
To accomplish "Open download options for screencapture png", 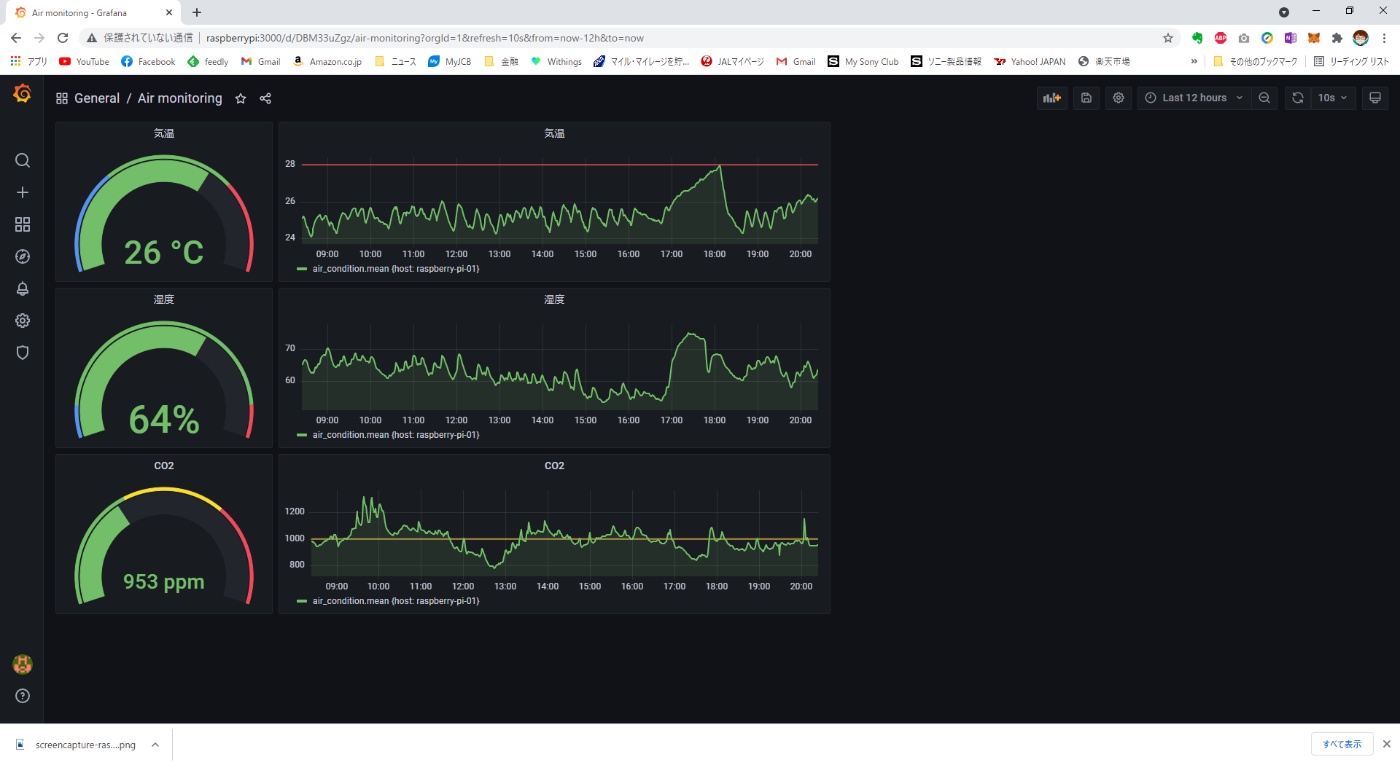I will [x=155, y=744].
